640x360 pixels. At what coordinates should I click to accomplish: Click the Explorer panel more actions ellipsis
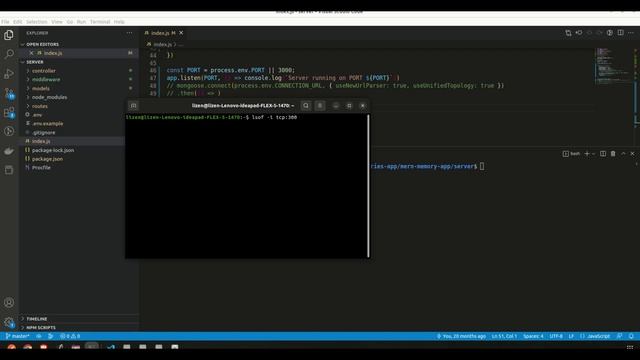[x=129, y=33]
